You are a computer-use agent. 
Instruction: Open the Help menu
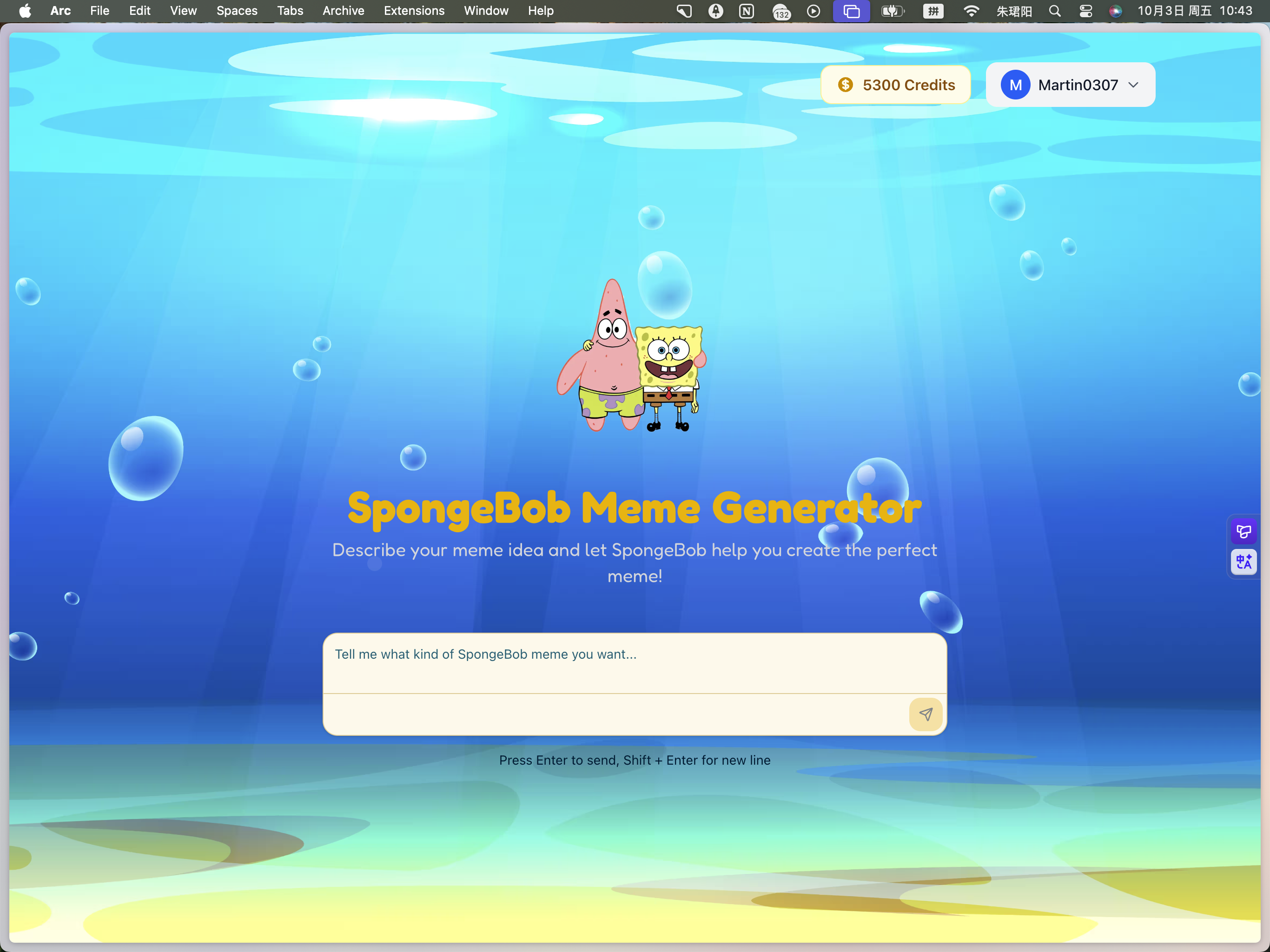click(x=540, y=11)
